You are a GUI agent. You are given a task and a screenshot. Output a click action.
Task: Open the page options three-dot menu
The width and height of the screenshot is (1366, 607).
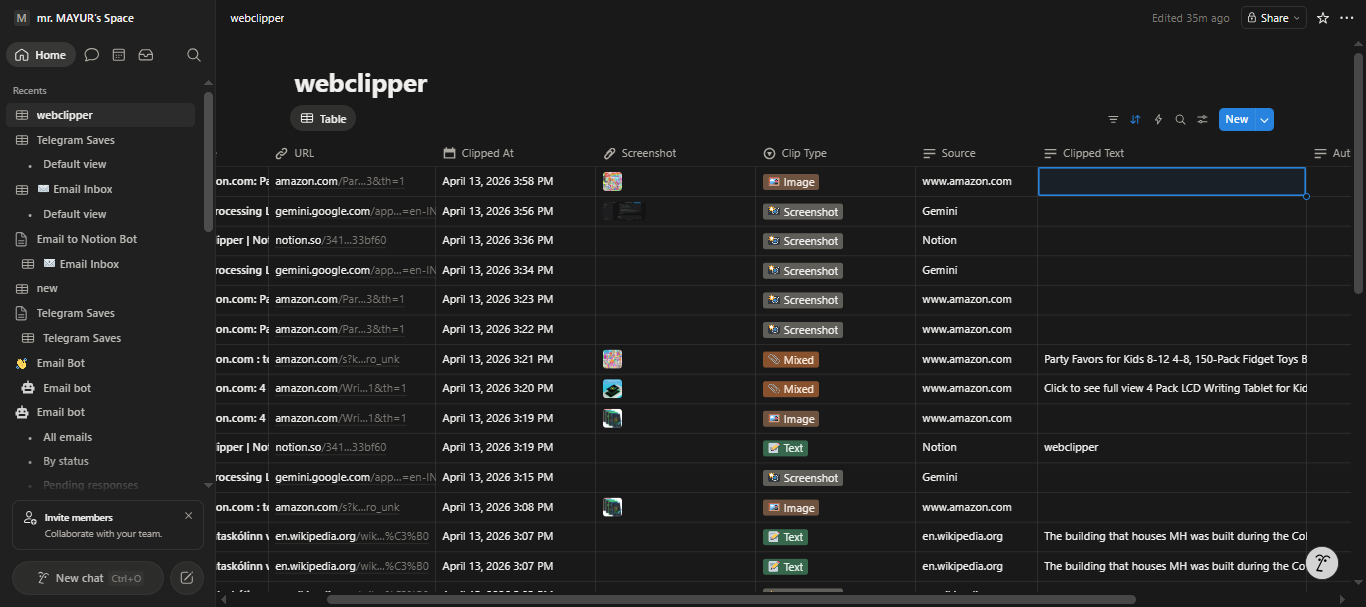pos(1347,18)
